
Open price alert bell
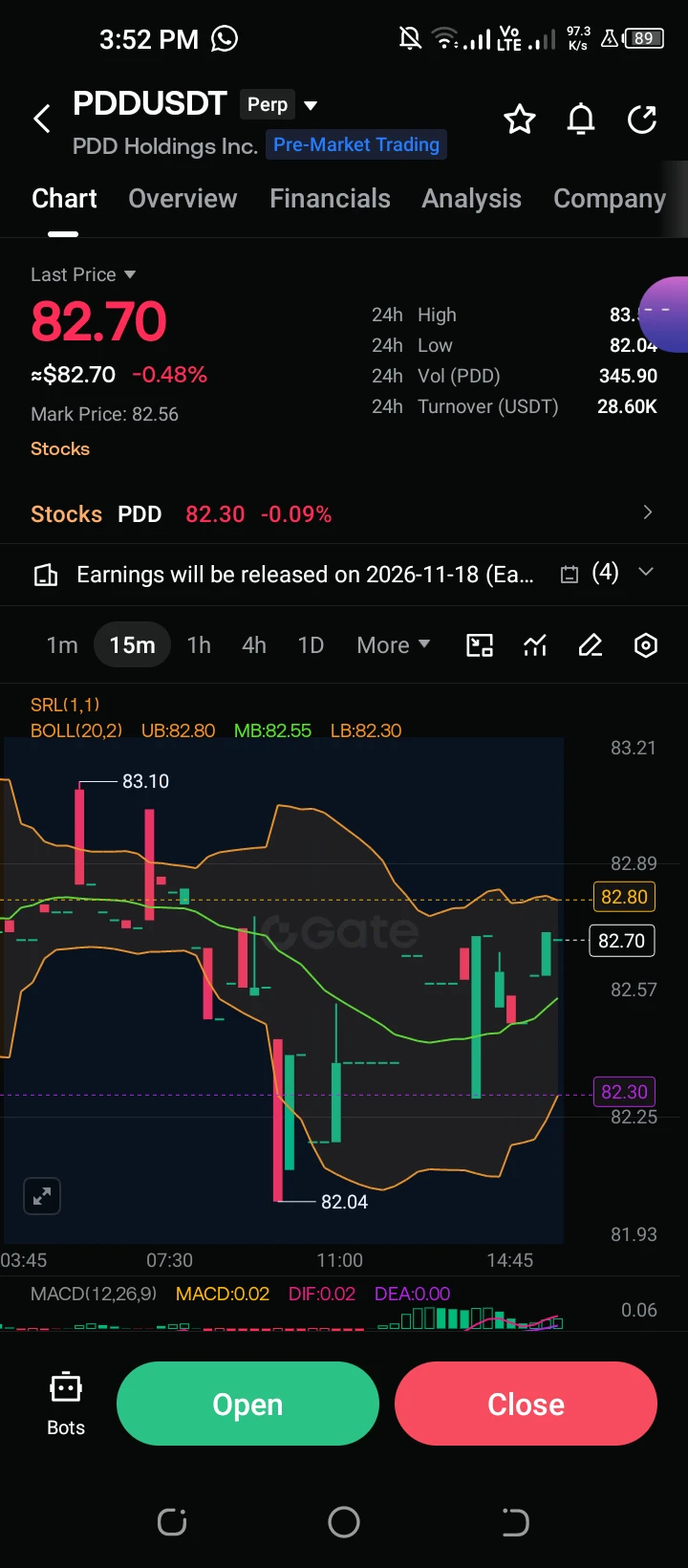581,120
